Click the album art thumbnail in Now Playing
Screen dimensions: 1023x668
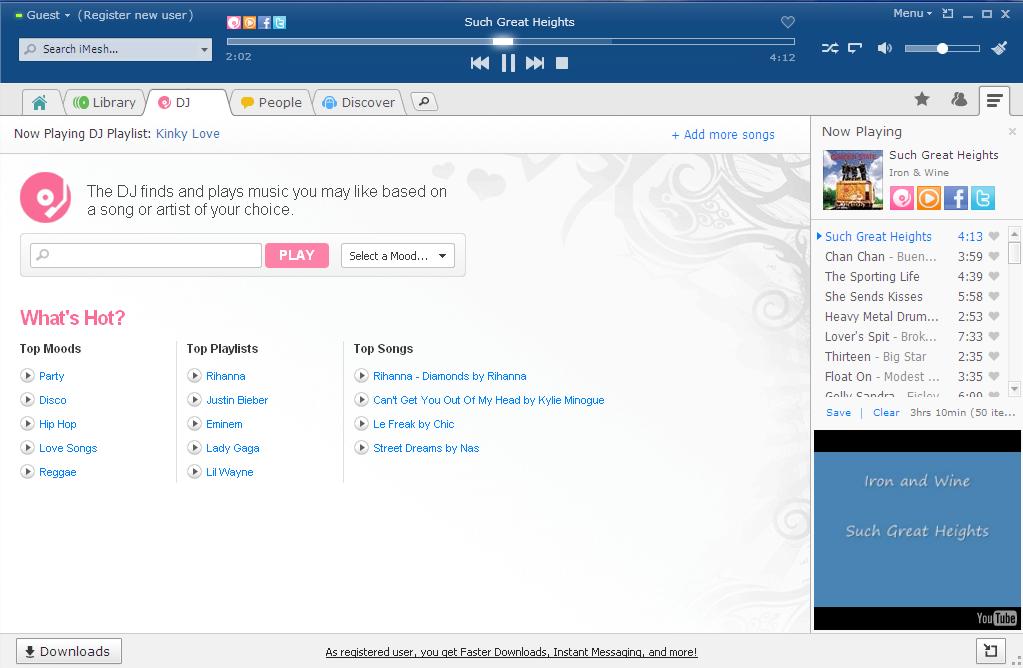click(x=853, y=180)
